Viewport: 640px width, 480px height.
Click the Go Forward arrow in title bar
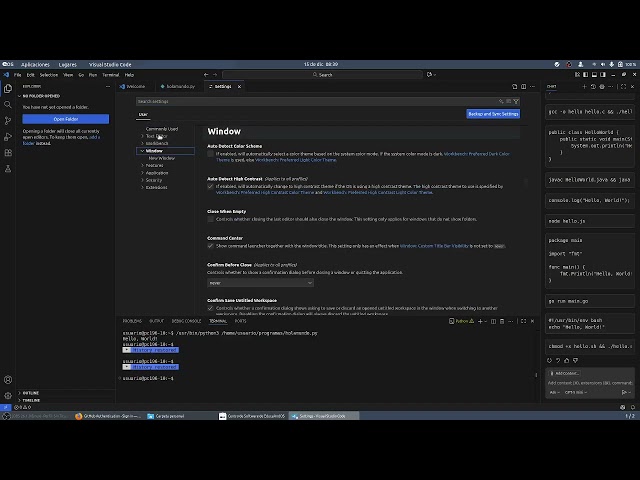coord(215,75)
